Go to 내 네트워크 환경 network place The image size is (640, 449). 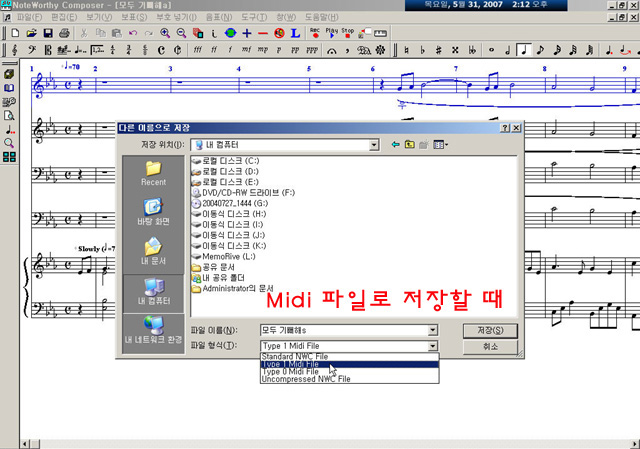click(153, 330)
